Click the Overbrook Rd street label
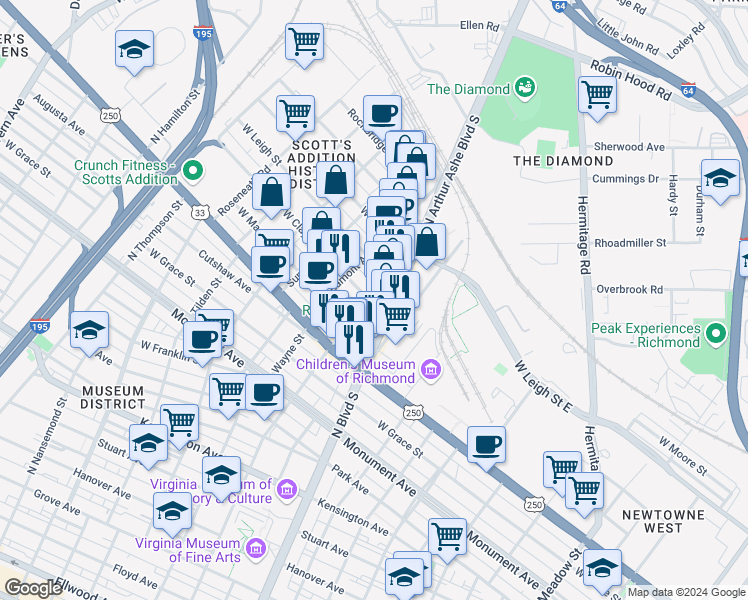The width and height of the screenshot is (748, 600). point(629,289)
